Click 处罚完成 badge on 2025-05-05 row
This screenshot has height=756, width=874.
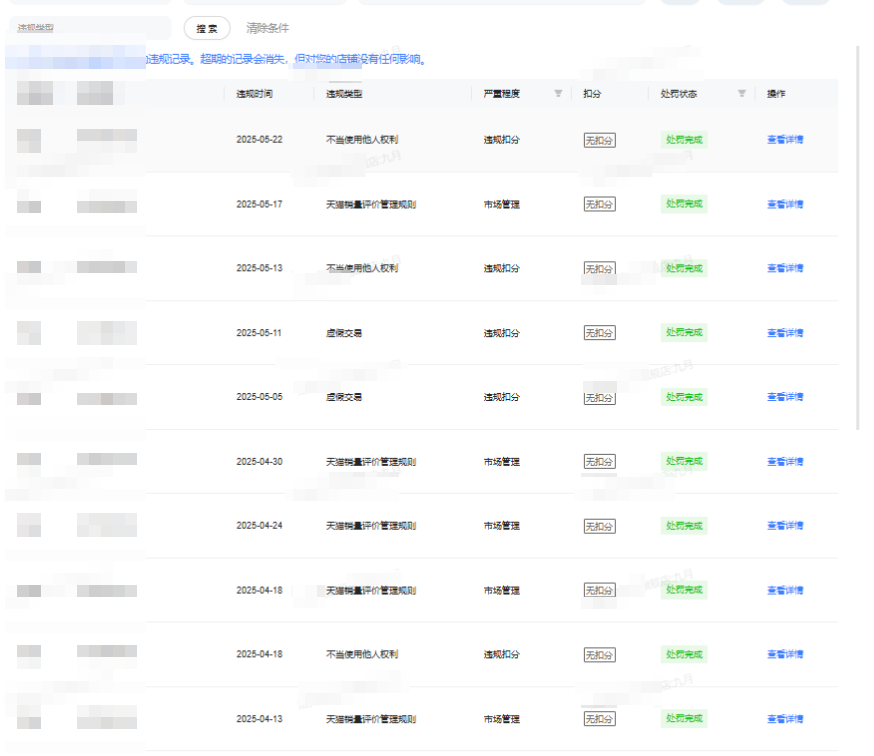684,397
